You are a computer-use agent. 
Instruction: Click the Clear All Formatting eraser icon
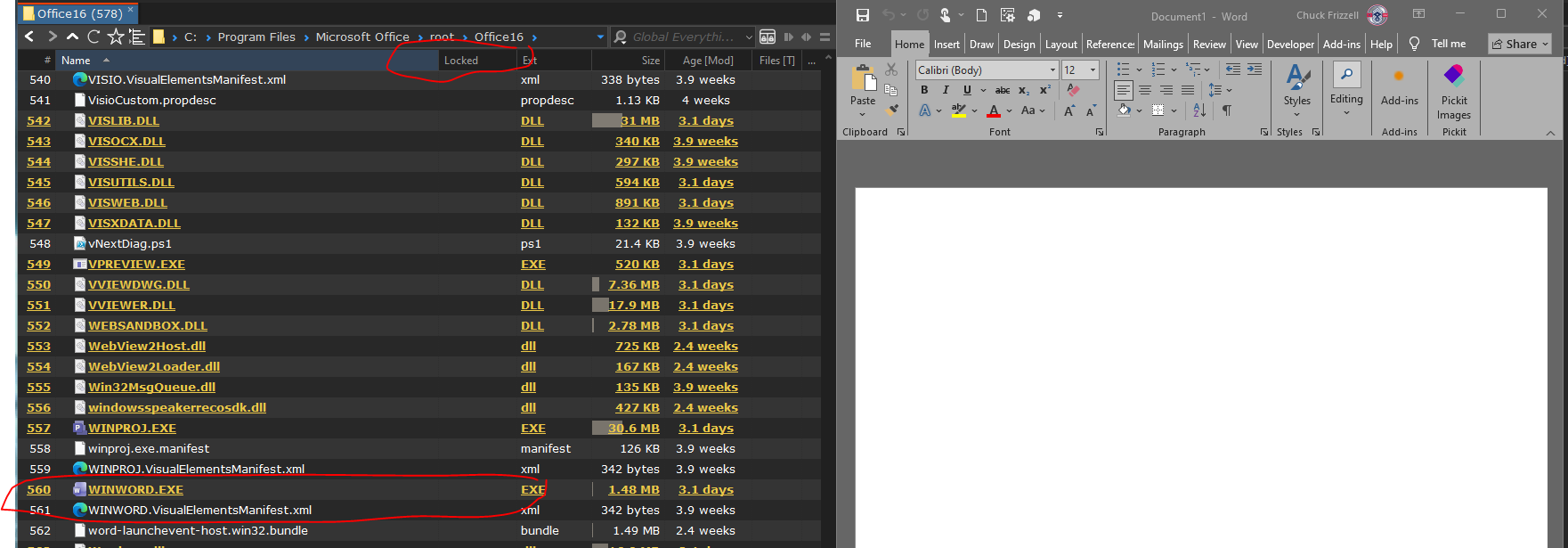(1073, 90)
